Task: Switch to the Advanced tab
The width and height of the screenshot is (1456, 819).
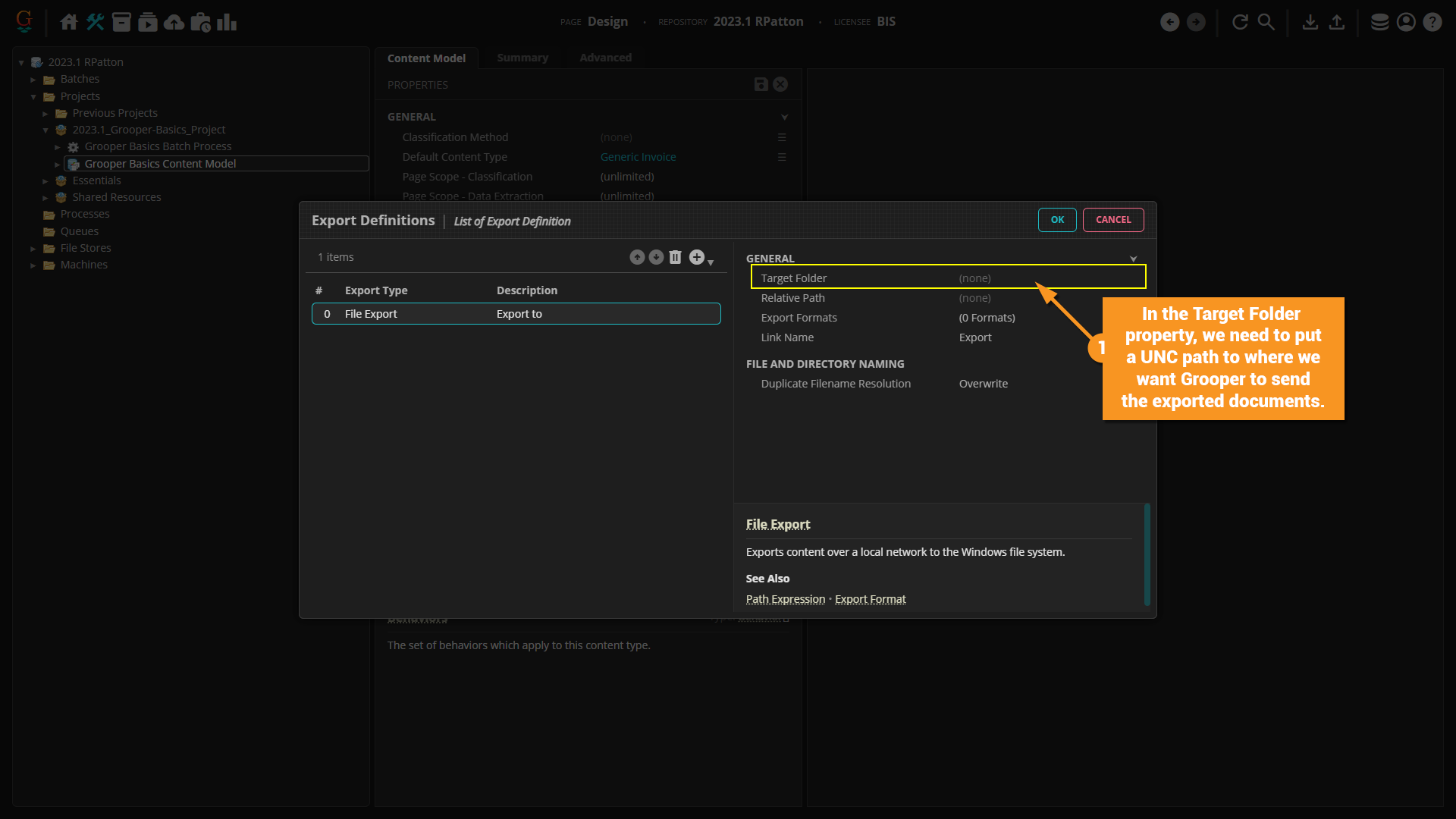Action: pos(605,58)
